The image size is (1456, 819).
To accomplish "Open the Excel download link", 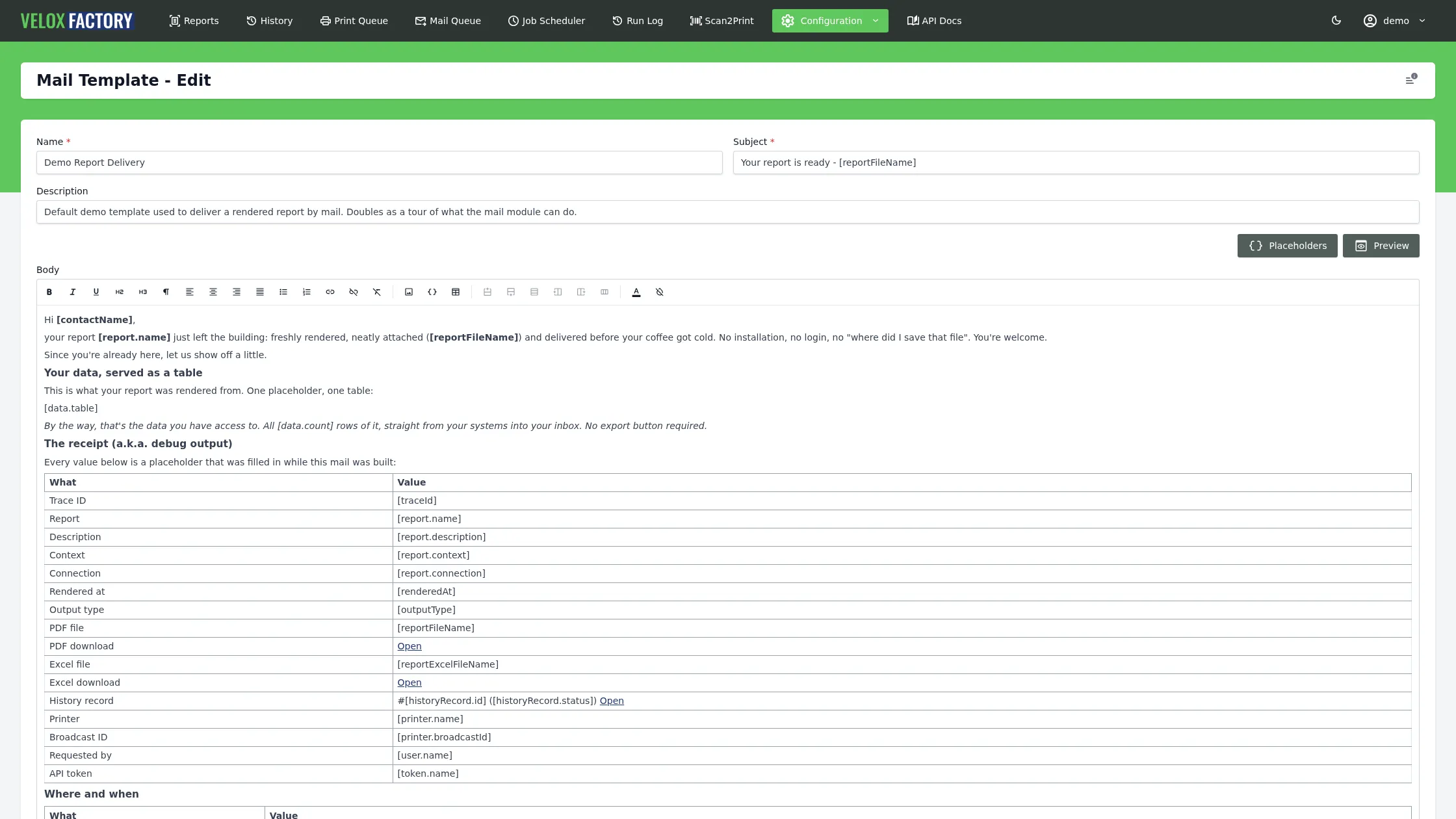I will pyautogui.click(x=409, y=682).
